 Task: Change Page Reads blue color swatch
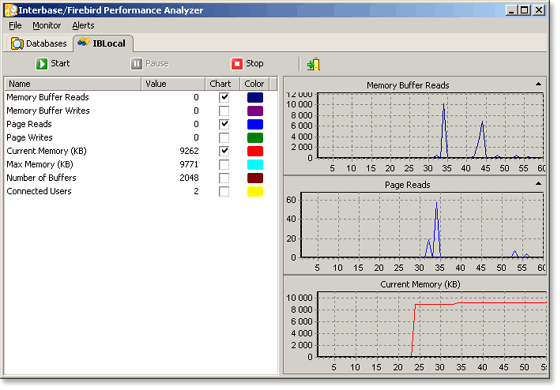click(255, 124)
